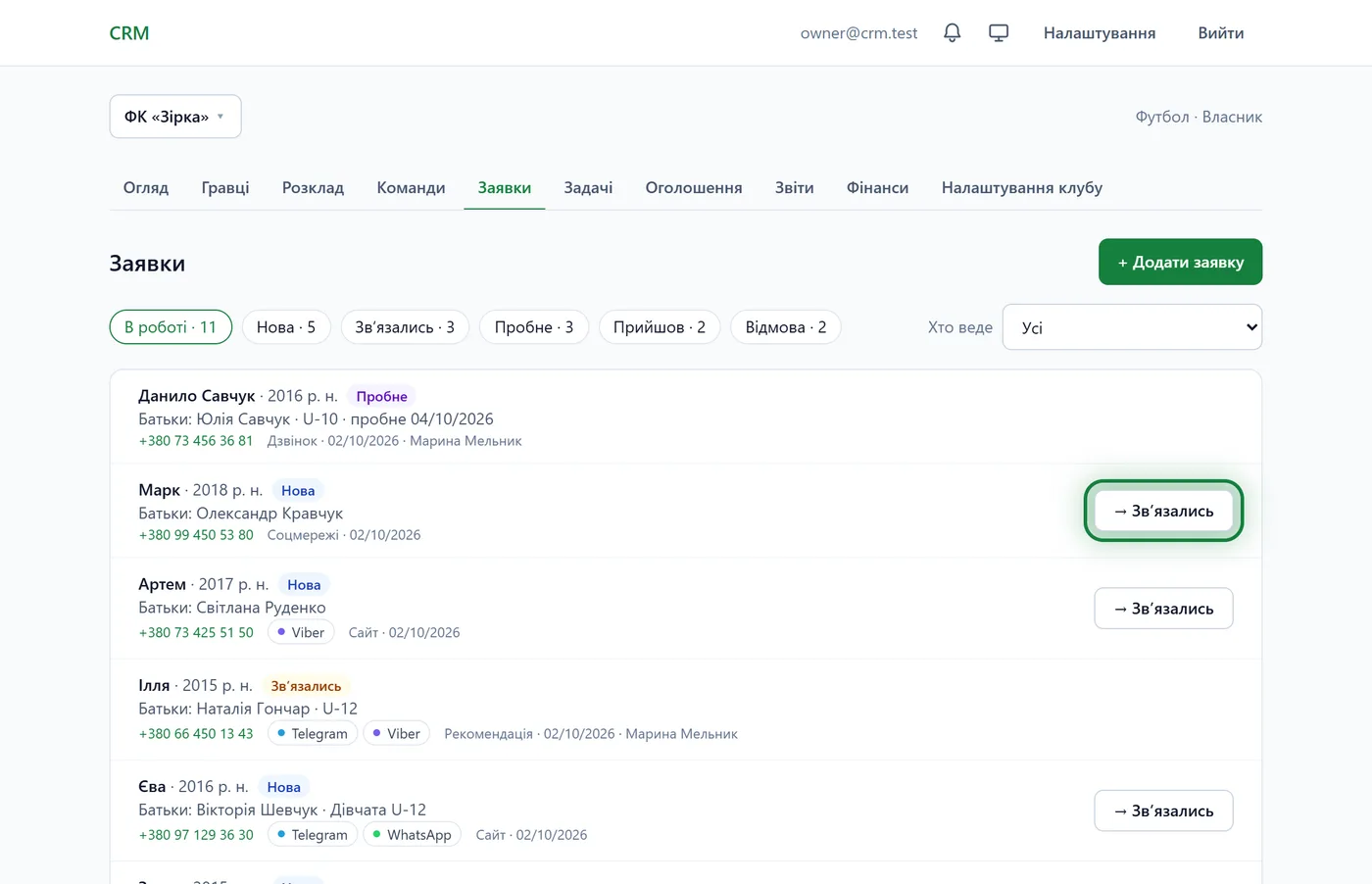Screen dimensions: 1372x884
Task: Filter requests by Прийшов · 2
Action: 660,327
